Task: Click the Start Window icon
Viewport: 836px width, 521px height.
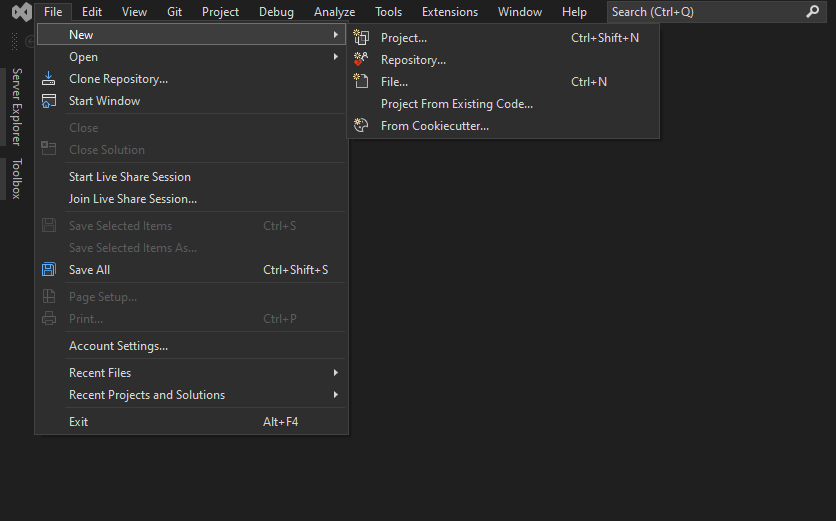Action: coord(48,101)
